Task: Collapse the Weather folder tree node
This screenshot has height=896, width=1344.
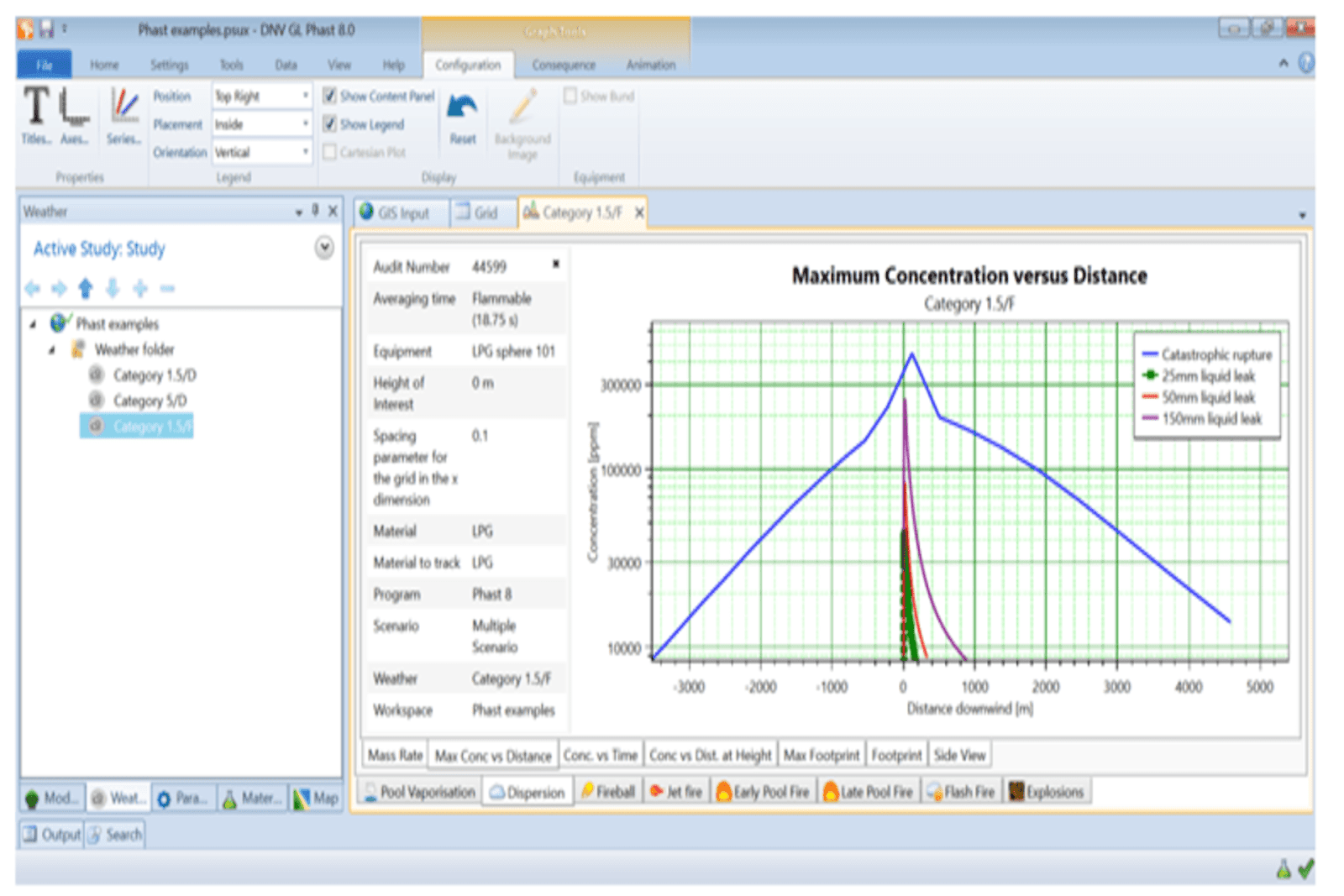Action: (52, 349)
